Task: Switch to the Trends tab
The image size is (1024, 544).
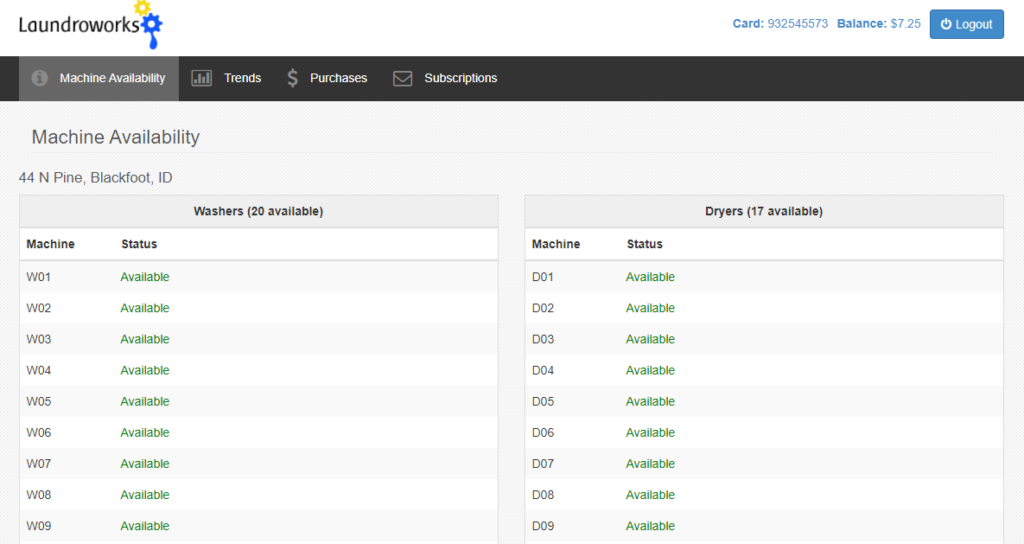Action: coord(226,78)
